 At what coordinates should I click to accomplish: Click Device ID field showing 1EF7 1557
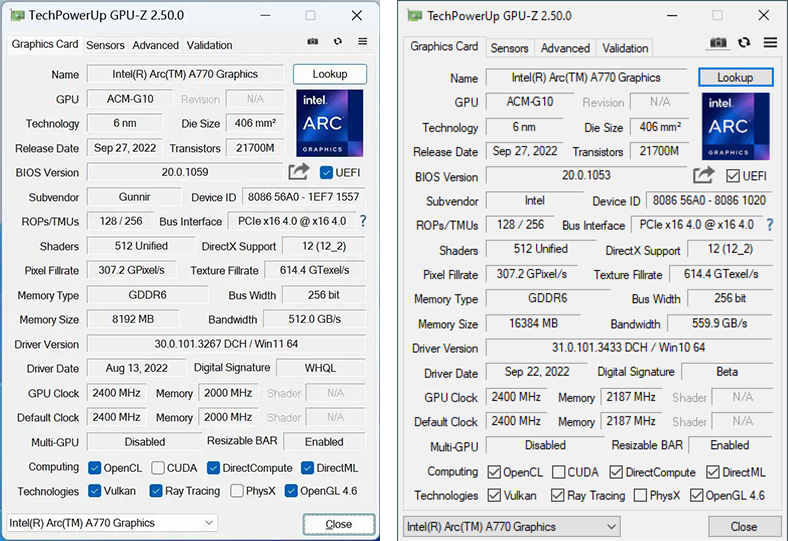point(304,197)
